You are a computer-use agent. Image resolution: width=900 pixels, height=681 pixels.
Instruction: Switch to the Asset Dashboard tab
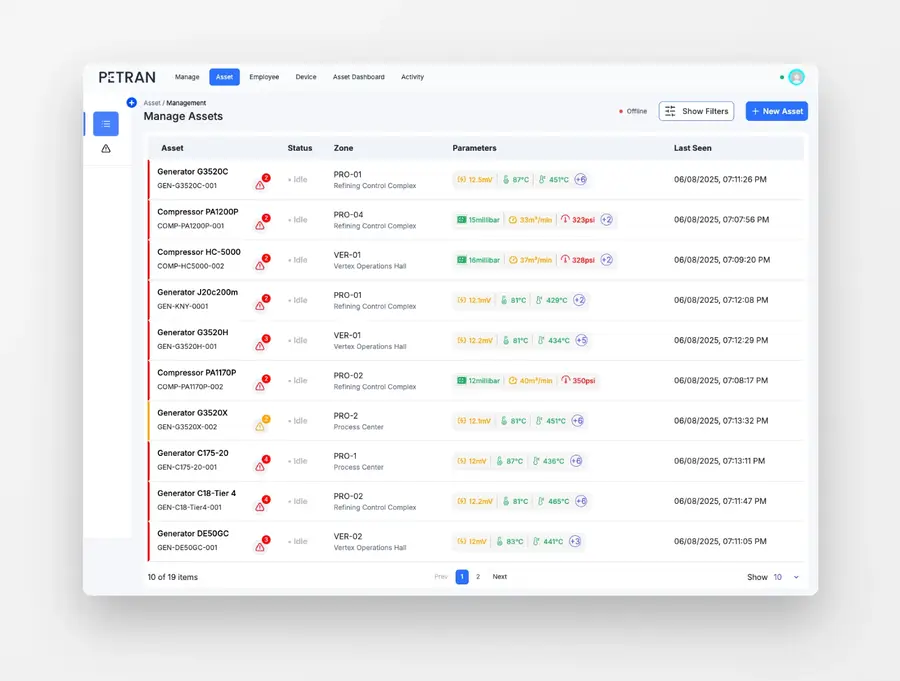(x=359, y=77)
